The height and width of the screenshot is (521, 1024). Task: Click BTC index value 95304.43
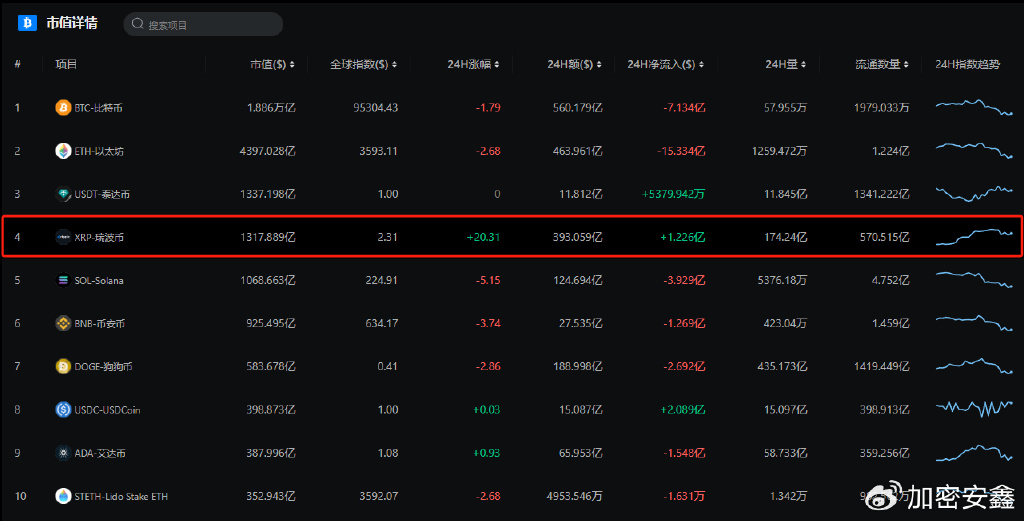coord(376,108)
